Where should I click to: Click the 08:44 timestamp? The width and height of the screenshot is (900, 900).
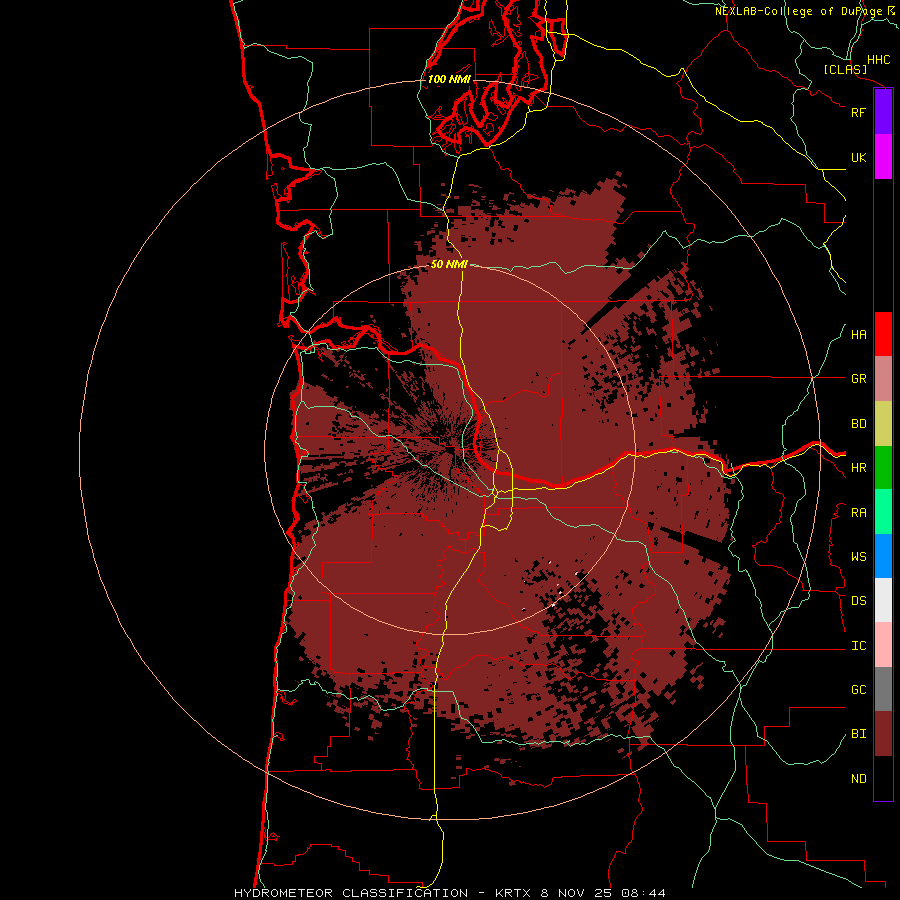tap(645, 893)
